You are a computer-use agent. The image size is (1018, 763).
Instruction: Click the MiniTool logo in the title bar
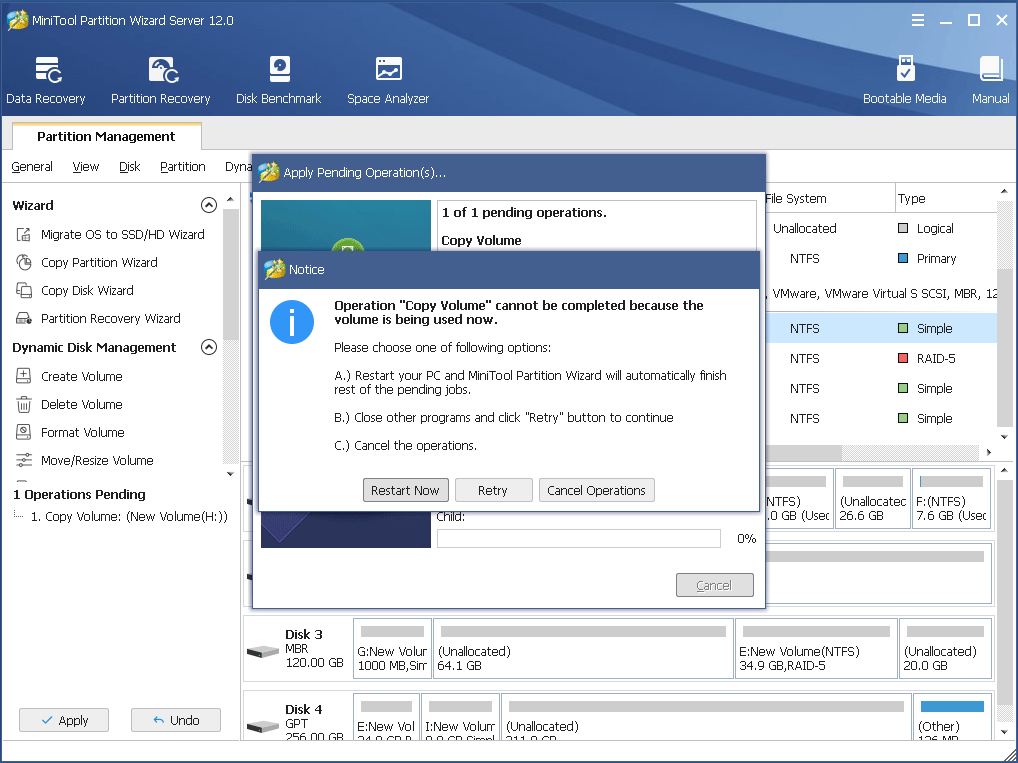pyautogui.click(x=17, y=20)
